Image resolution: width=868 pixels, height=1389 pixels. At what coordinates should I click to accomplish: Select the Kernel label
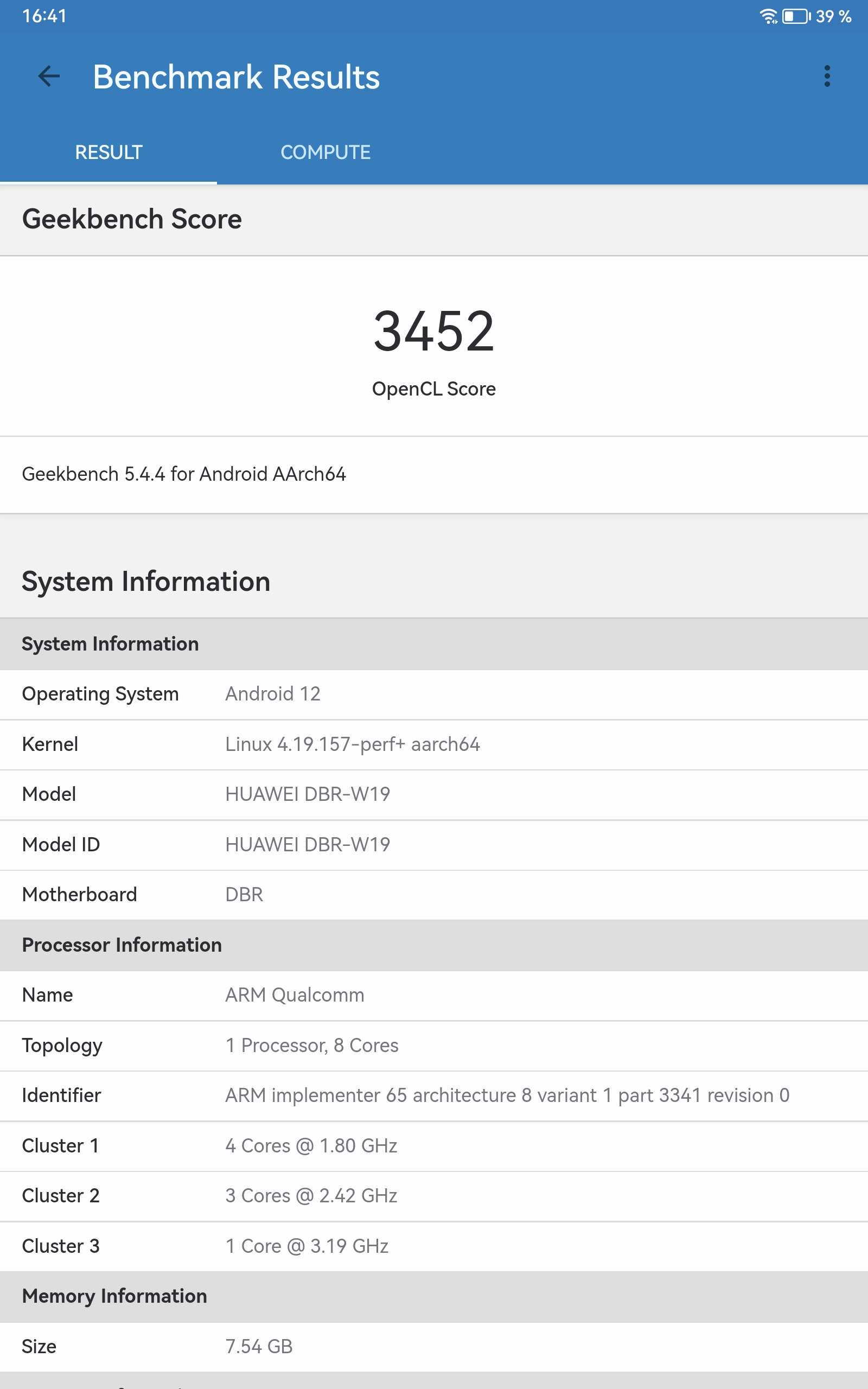pos(50,744)
